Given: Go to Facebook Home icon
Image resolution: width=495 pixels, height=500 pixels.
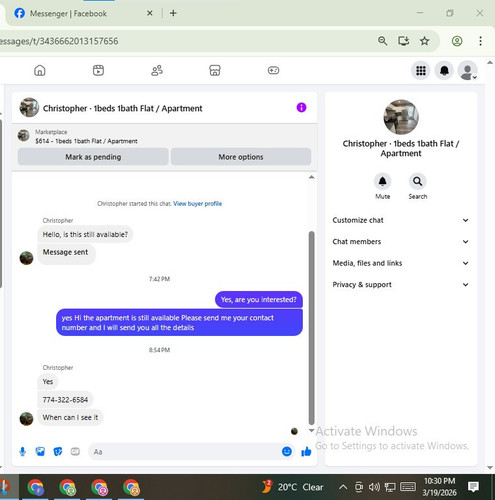Looking at the screenshot, I should pyautogui.click(x=40, y=70).
